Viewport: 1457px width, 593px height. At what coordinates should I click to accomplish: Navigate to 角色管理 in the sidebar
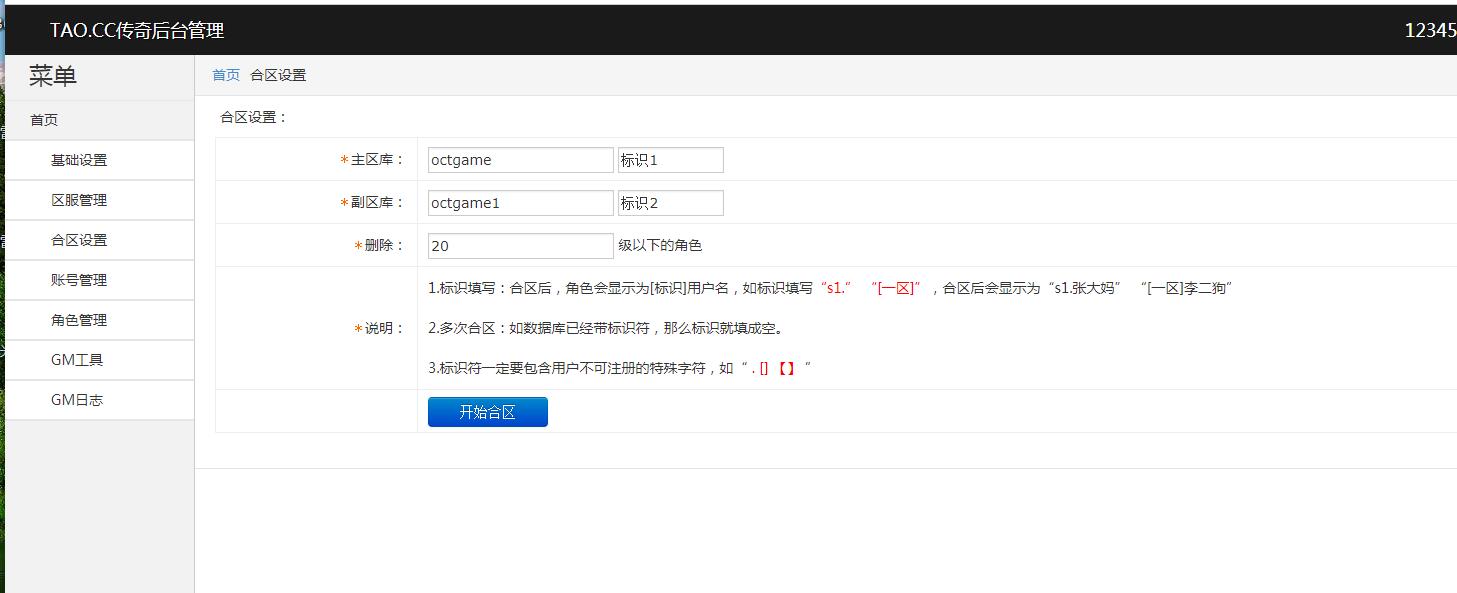(x=79, y=320)
